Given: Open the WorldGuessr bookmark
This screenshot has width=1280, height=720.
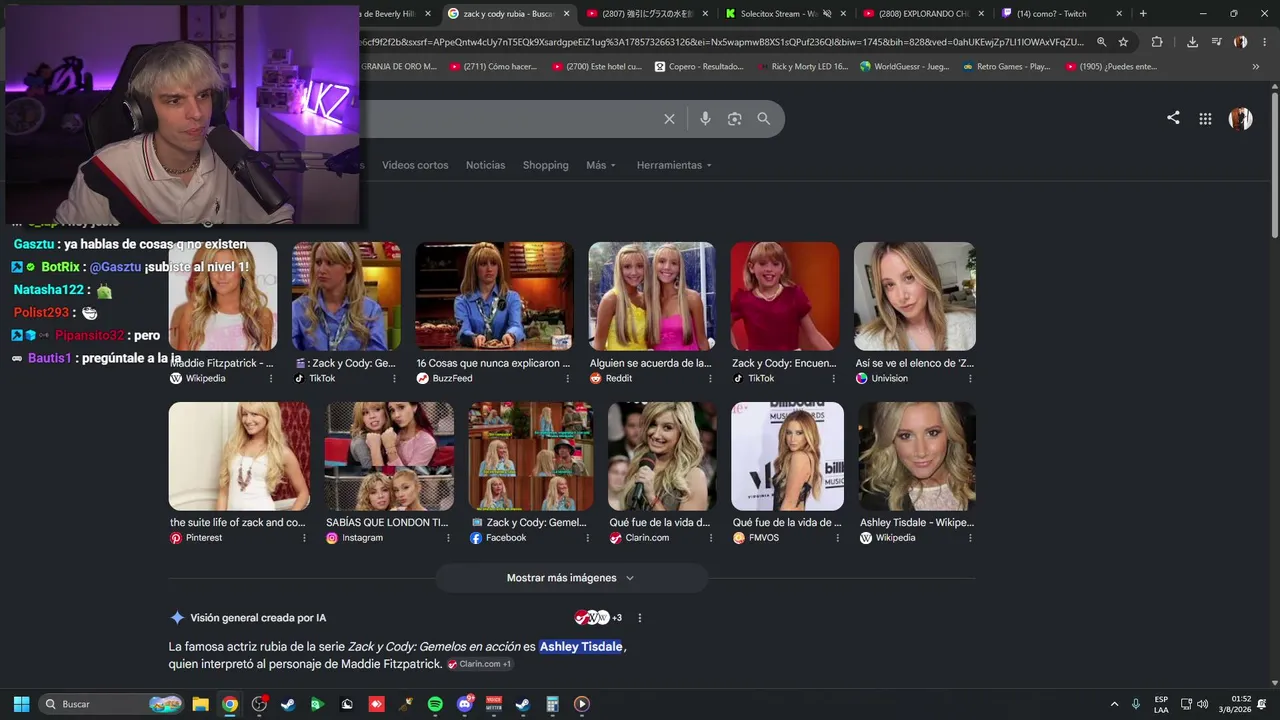Looking at the screenshot, I should [904, 67].
